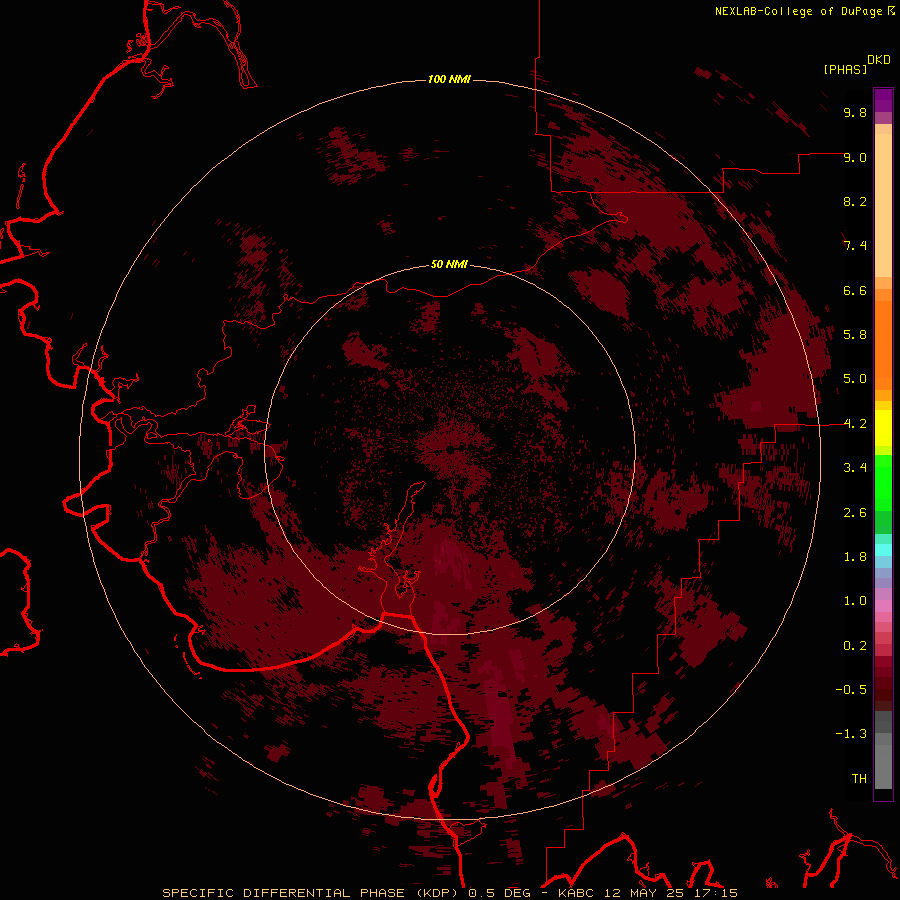Click the '1.8' value on the color scale
This screenshot has width=900, height=900.
pyautogui.click(x=855, y=557)
